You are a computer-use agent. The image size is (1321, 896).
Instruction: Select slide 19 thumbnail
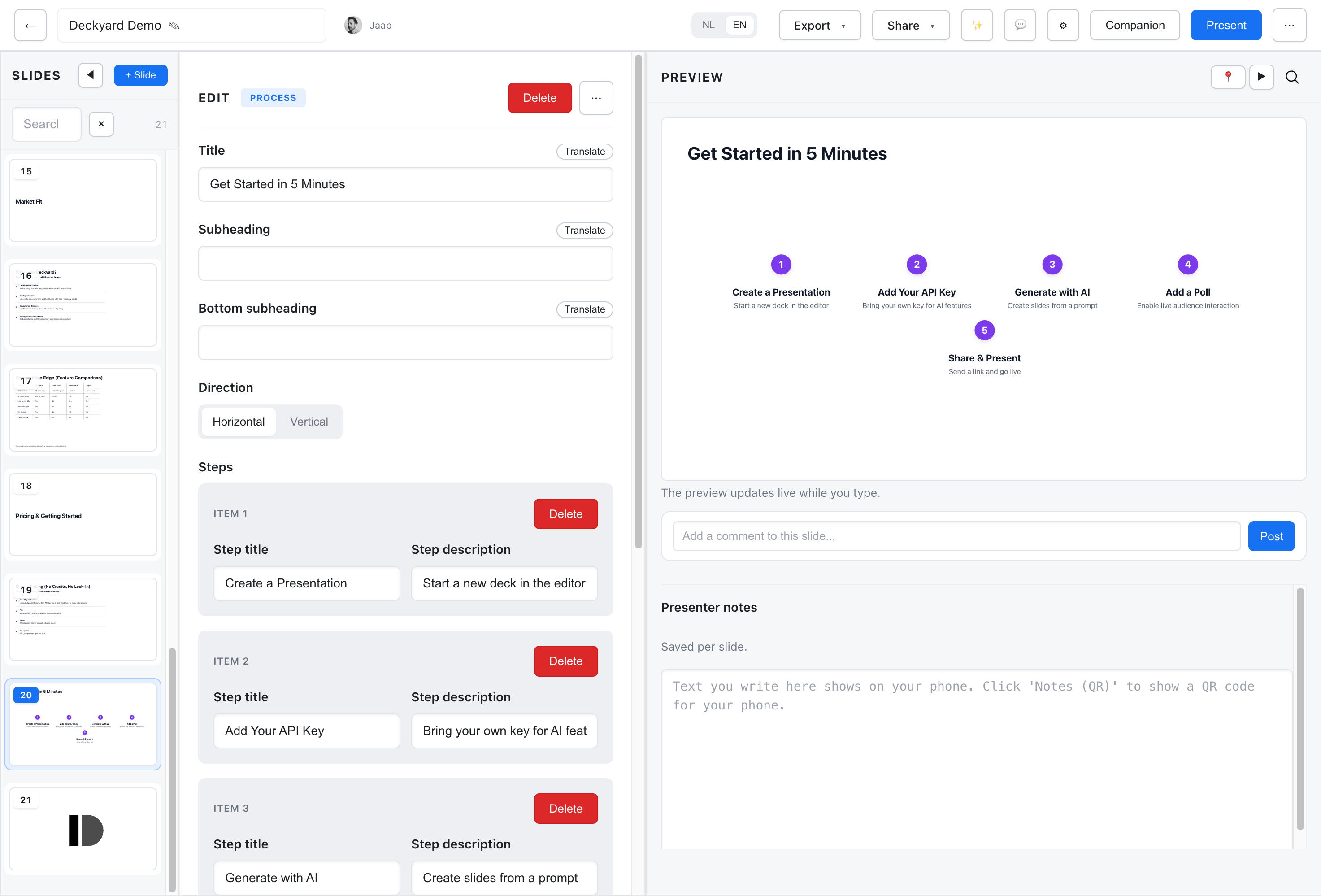pyautogui.click(x=83, y=619)
